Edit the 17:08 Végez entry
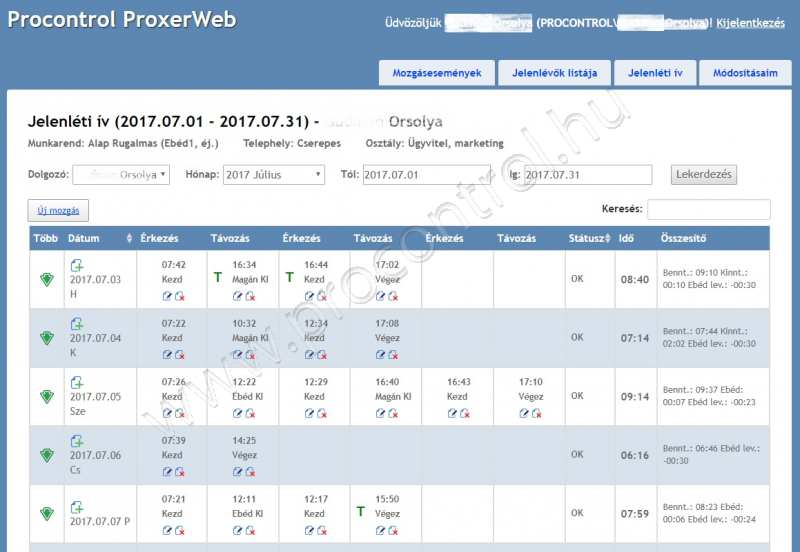This screenshot has width=800, height=552. pyautogui.click(x=380, y=355)
